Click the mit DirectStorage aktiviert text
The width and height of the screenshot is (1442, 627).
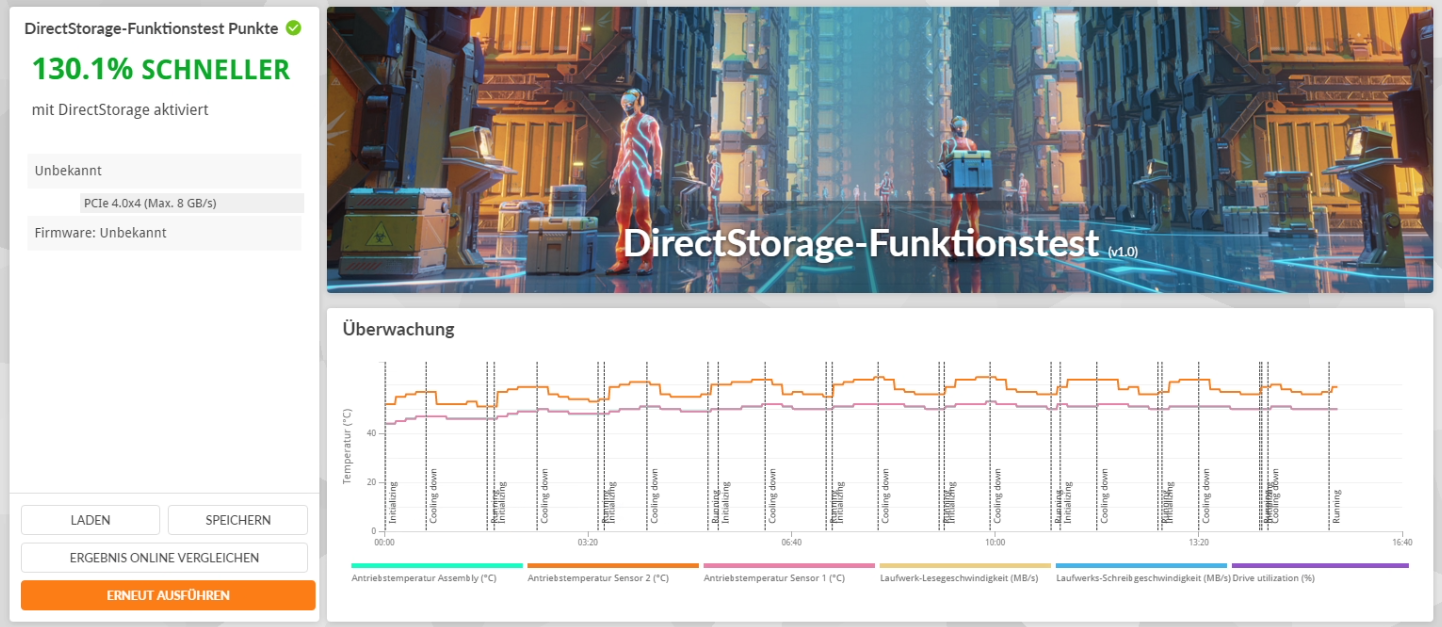[x=120, y=110]
